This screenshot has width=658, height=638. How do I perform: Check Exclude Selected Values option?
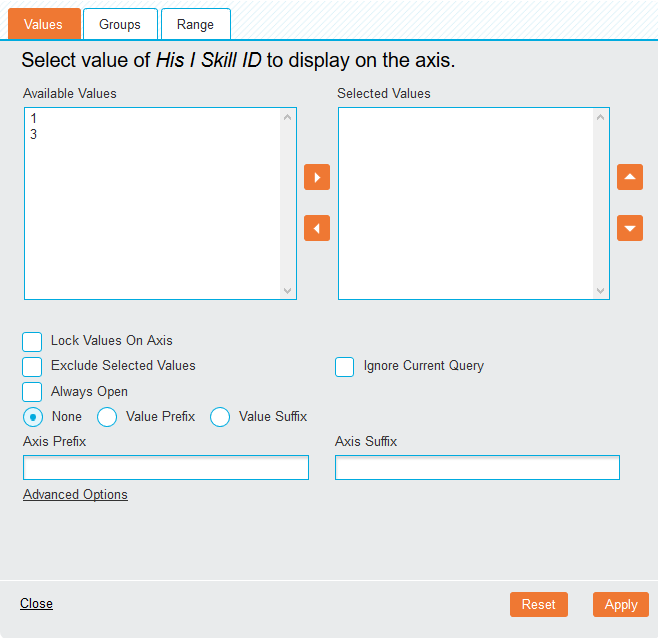click(33, 366)
